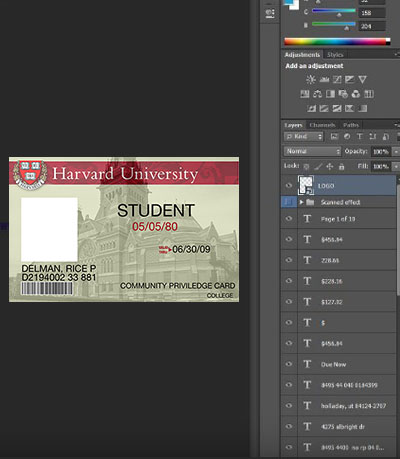Filter layers by smart objects icon
The height and width of the screenshot is (459, 400).
point(386,136)
